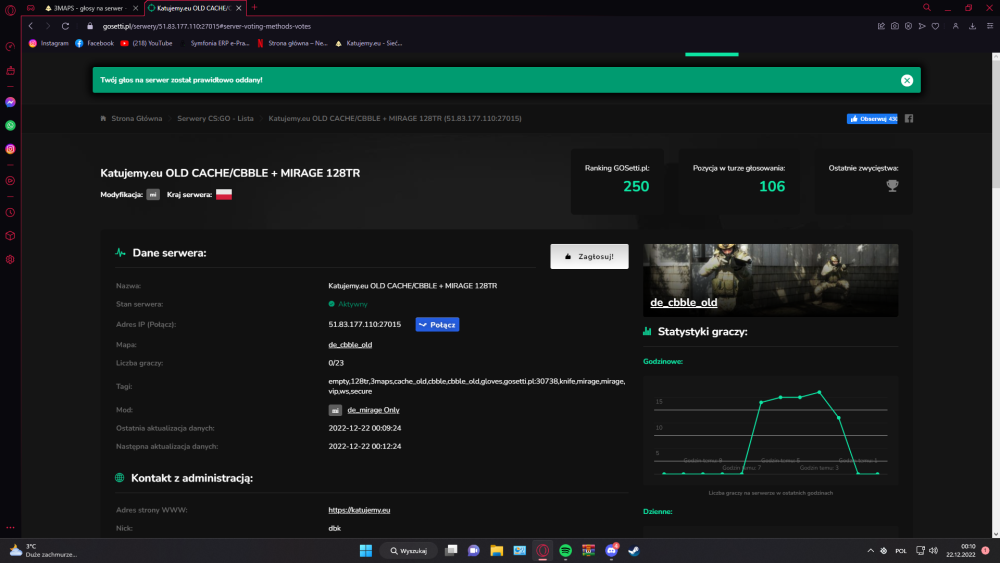
Task: Open History clock icon in the sidebar
Action: click(10, 213)
